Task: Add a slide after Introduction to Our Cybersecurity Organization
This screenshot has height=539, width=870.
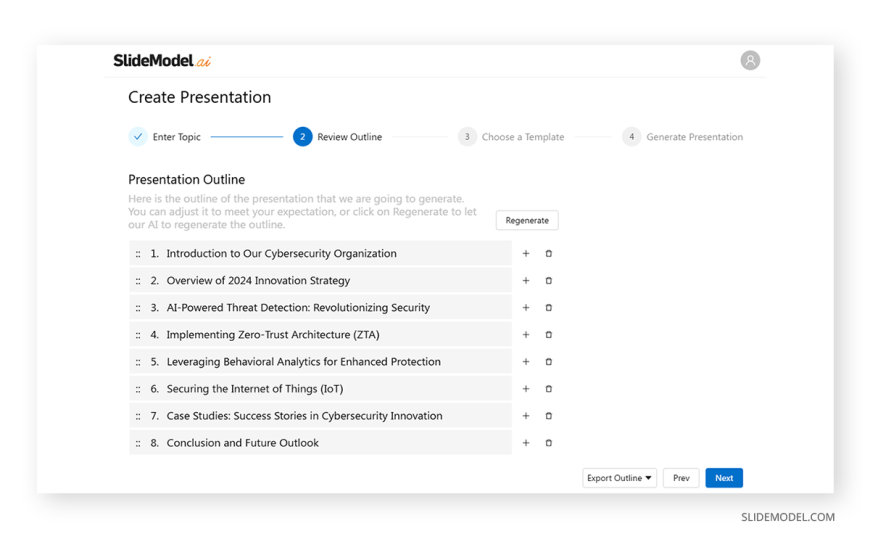Action: (526, 254)
